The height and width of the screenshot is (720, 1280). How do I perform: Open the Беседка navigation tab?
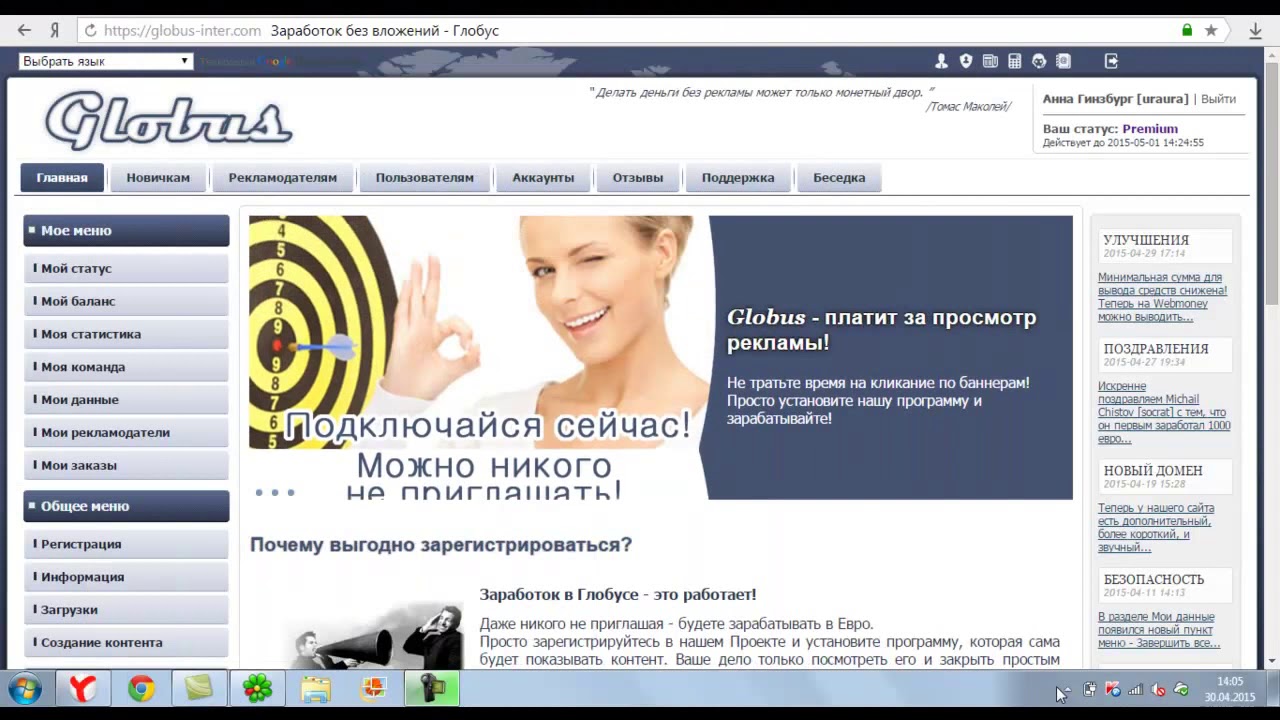(839, 178)
